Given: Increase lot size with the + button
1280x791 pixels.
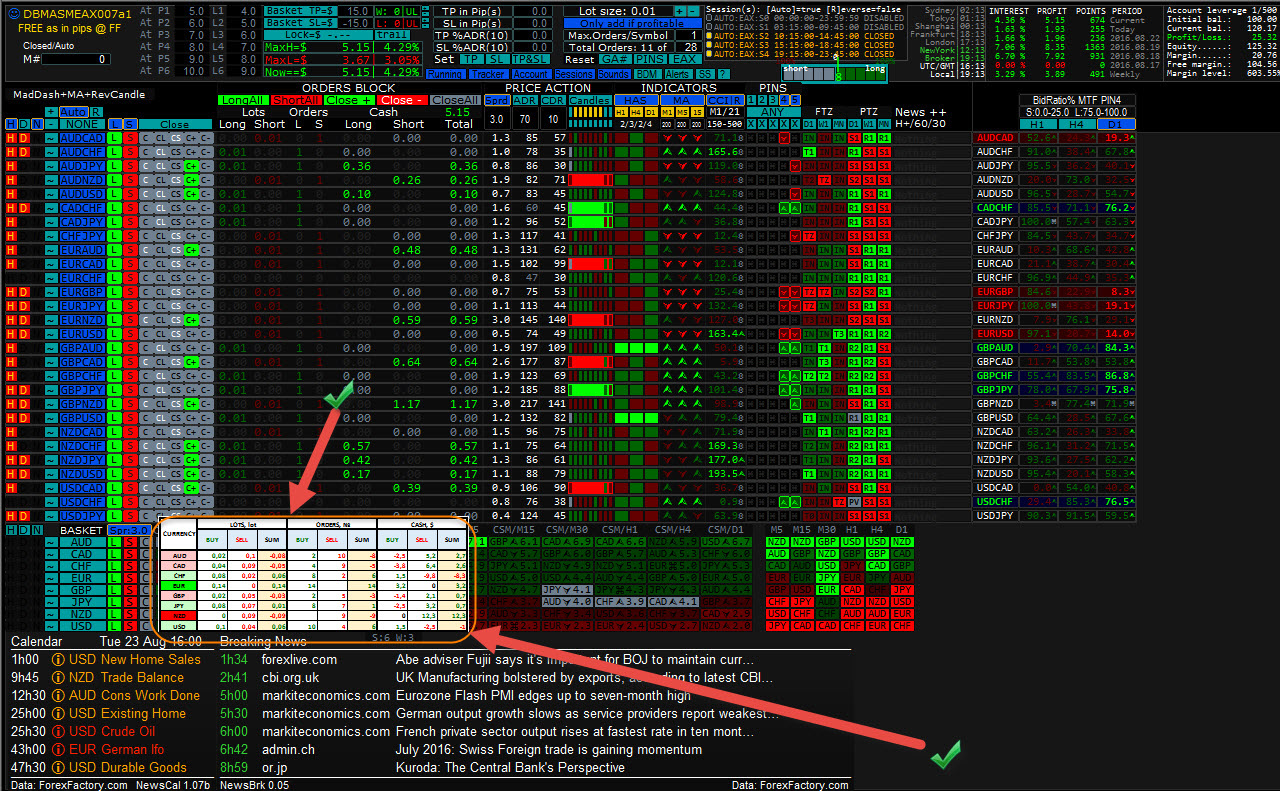Looking at the screenshot, I should [681, 11].
